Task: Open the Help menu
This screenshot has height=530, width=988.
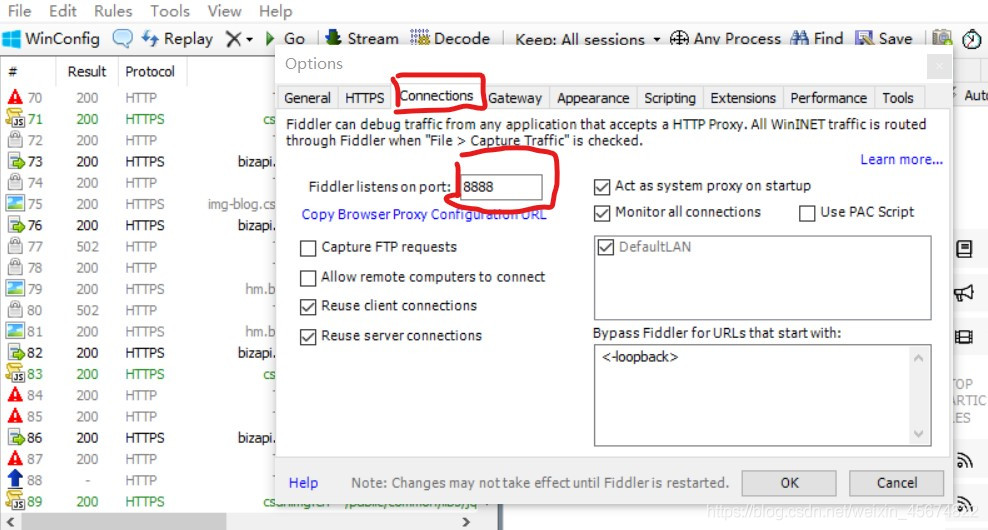Action: pyautogui.click(x=275, y=11)
